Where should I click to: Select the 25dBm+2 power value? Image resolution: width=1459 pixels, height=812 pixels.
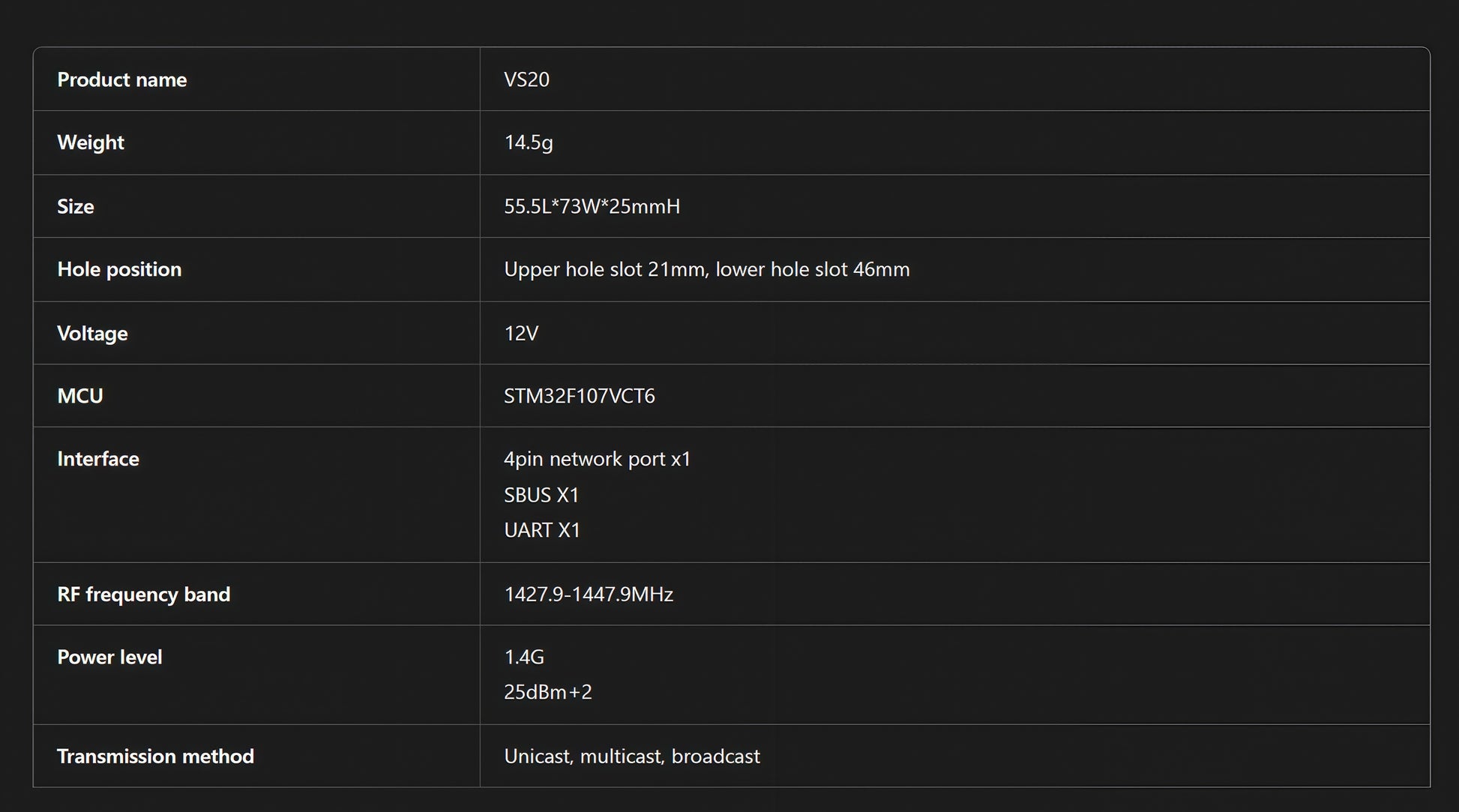click(x=548, y=692)
